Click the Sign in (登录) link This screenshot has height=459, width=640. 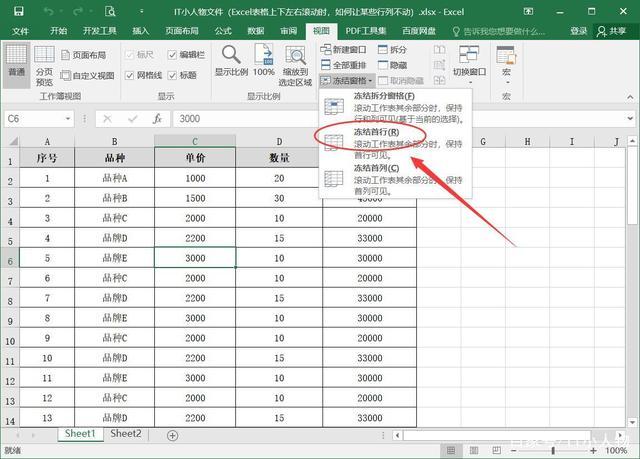point(578,31)
